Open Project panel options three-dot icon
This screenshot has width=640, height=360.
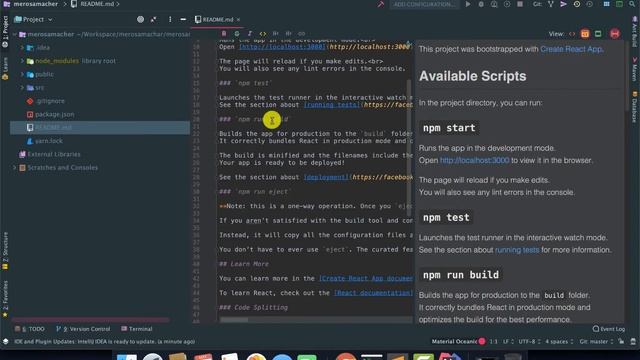tap(170, 19)
